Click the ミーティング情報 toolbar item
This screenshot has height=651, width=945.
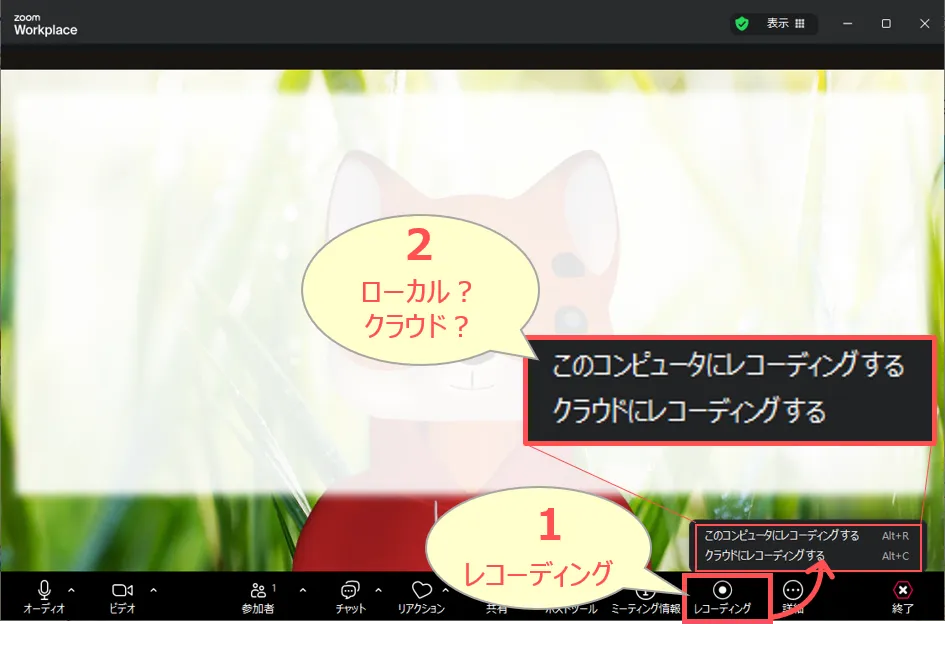(645, 600)
